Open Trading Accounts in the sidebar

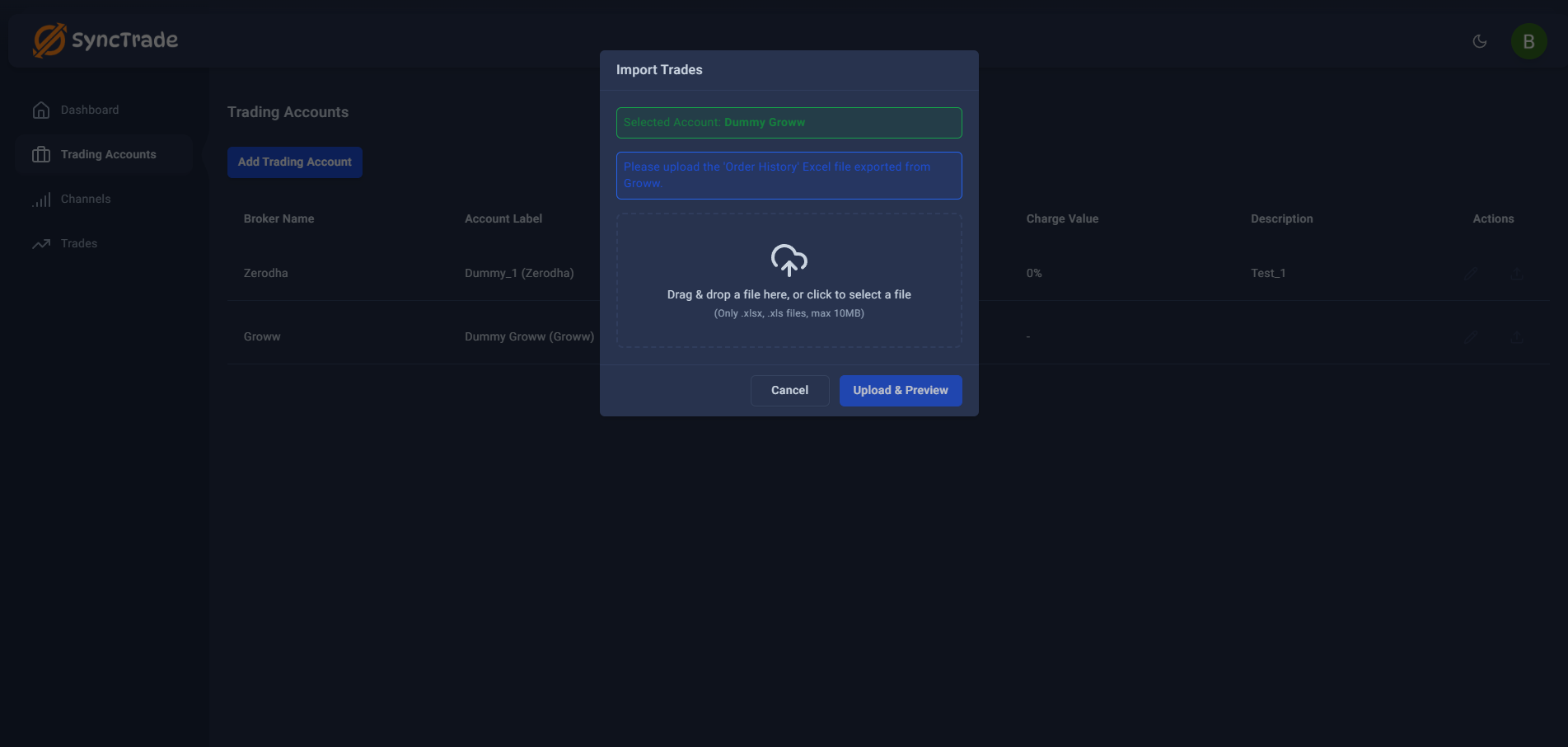[x=108, y=155]
